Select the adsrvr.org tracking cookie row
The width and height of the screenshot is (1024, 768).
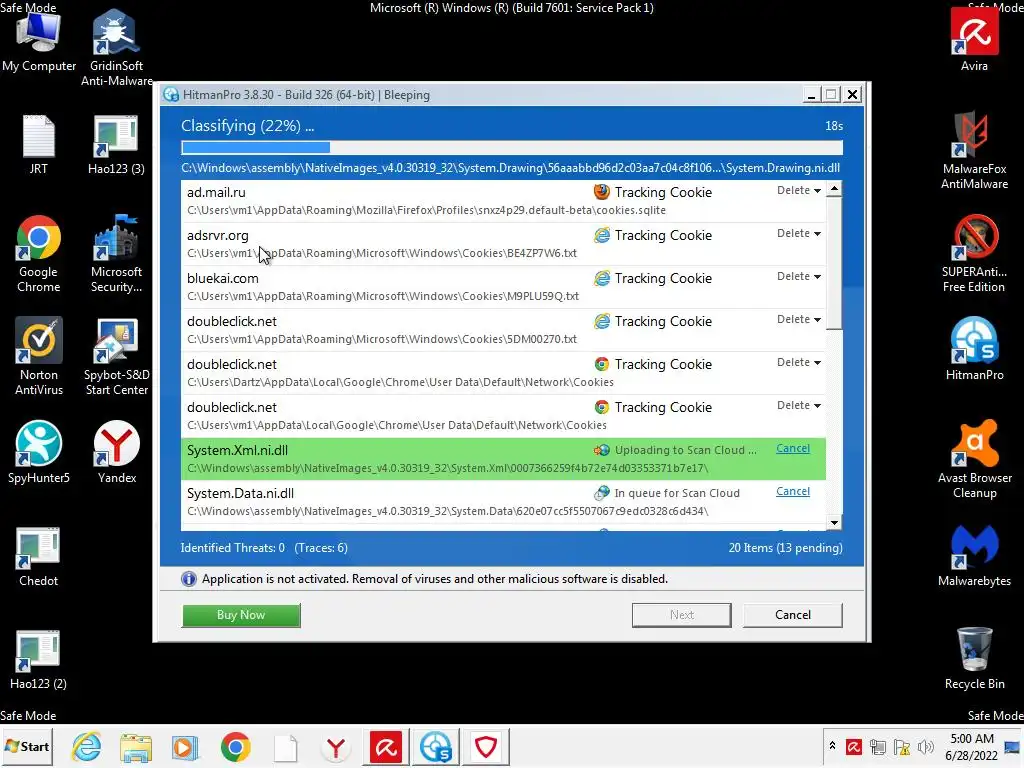[504, 244]
